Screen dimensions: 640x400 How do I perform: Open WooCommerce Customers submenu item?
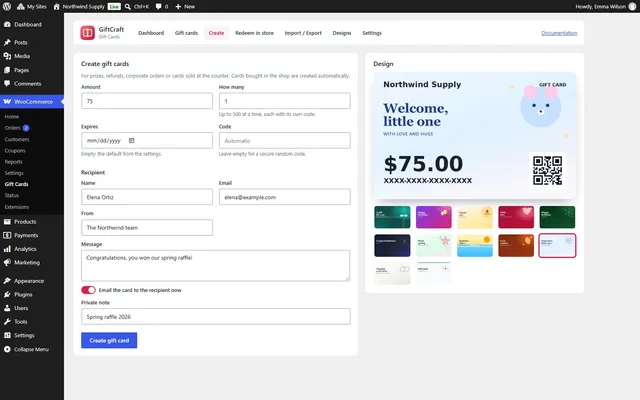17,139
